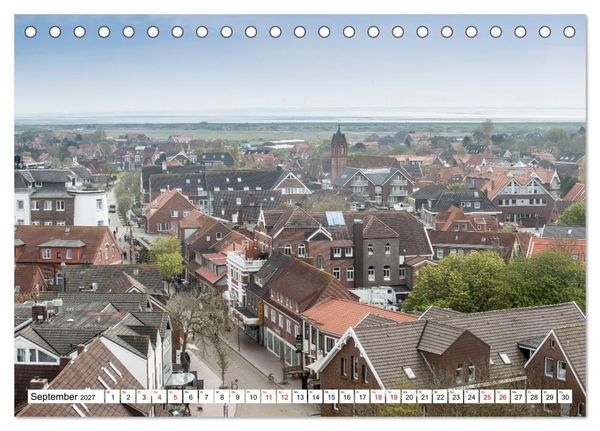
Task: Choose the red day 12 cell
Action: (284, 397)
